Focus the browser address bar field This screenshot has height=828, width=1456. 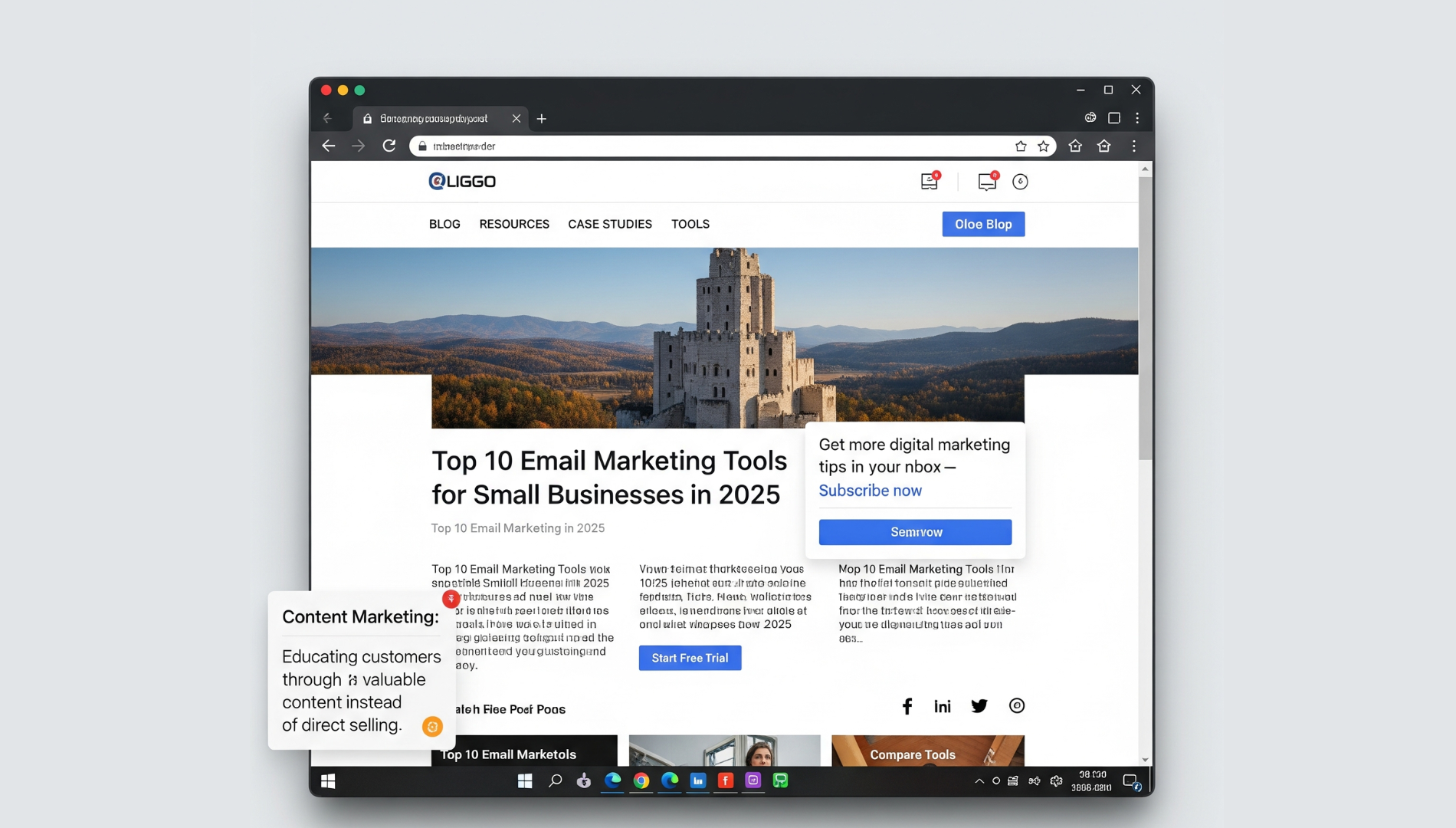[733, 146]
